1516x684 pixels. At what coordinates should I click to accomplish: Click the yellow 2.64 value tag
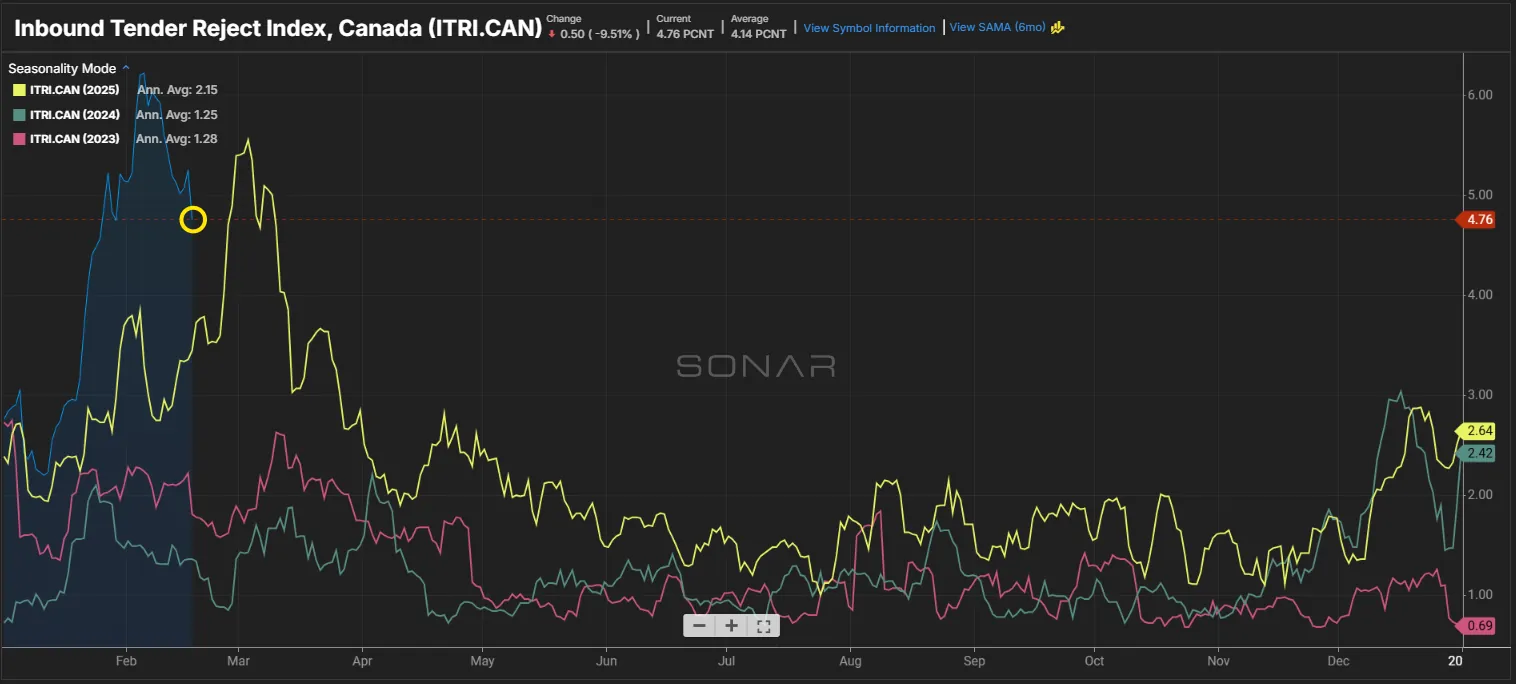click(x=1479, y=431)
